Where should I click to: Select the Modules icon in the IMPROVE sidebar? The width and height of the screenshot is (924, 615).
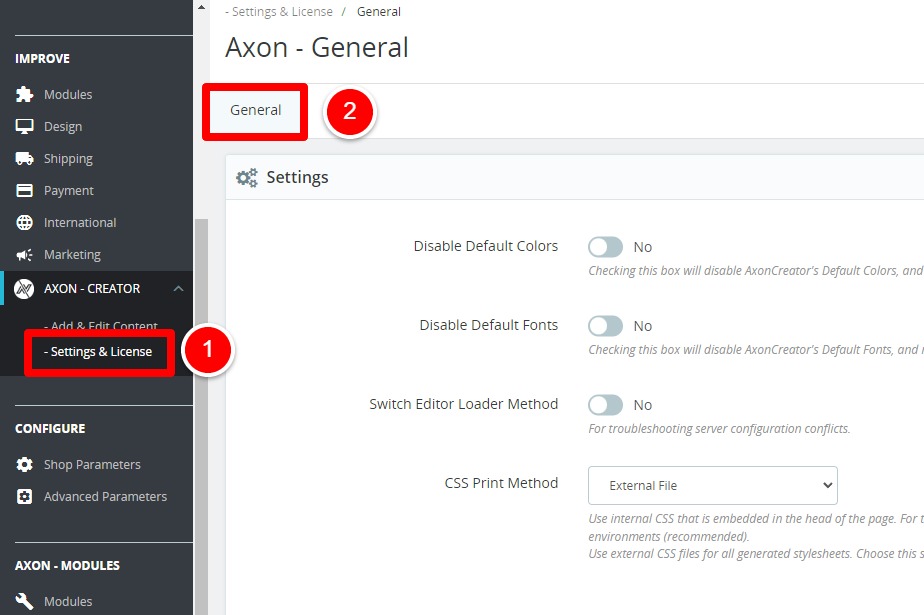coord(25,94)
